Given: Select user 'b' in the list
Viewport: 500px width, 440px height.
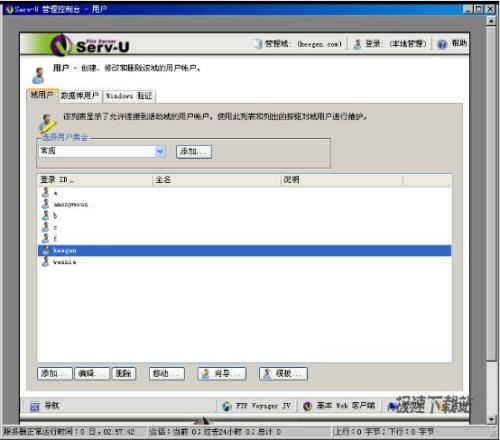Looking at the screenshot, I should pyautogui.click(x=55, y=216).
